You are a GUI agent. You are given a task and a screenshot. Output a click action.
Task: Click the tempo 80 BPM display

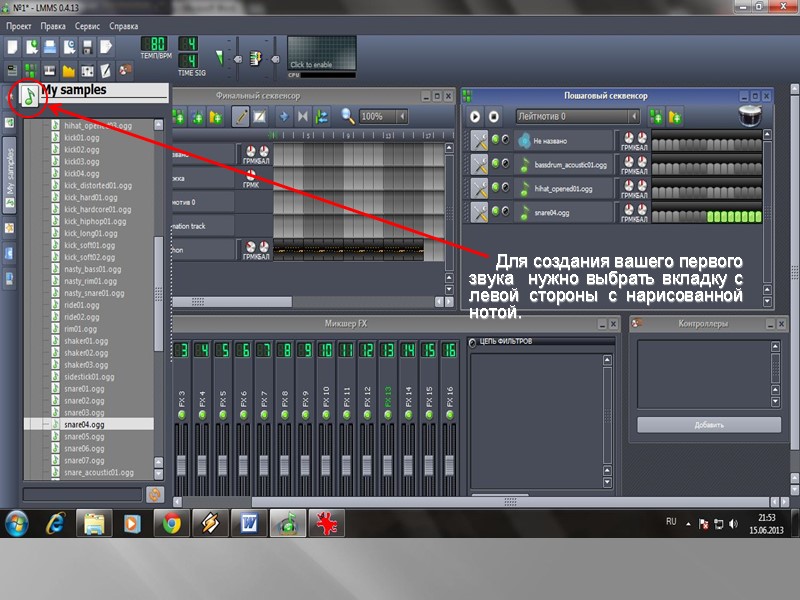tap(154, 43)
